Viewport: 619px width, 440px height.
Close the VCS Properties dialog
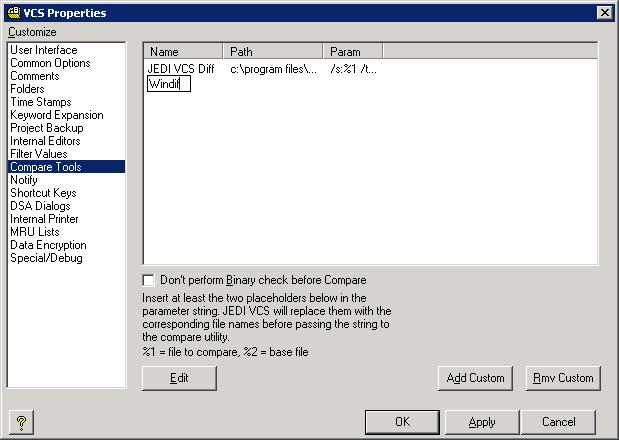pyautogui.click(x=604, y=13)
